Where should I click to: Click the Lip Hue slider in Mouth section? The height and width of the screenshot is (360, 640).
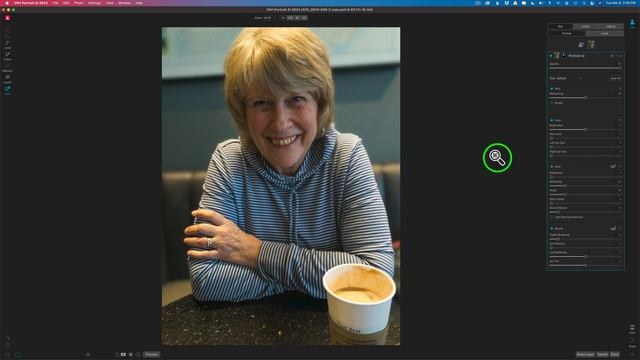585,265
